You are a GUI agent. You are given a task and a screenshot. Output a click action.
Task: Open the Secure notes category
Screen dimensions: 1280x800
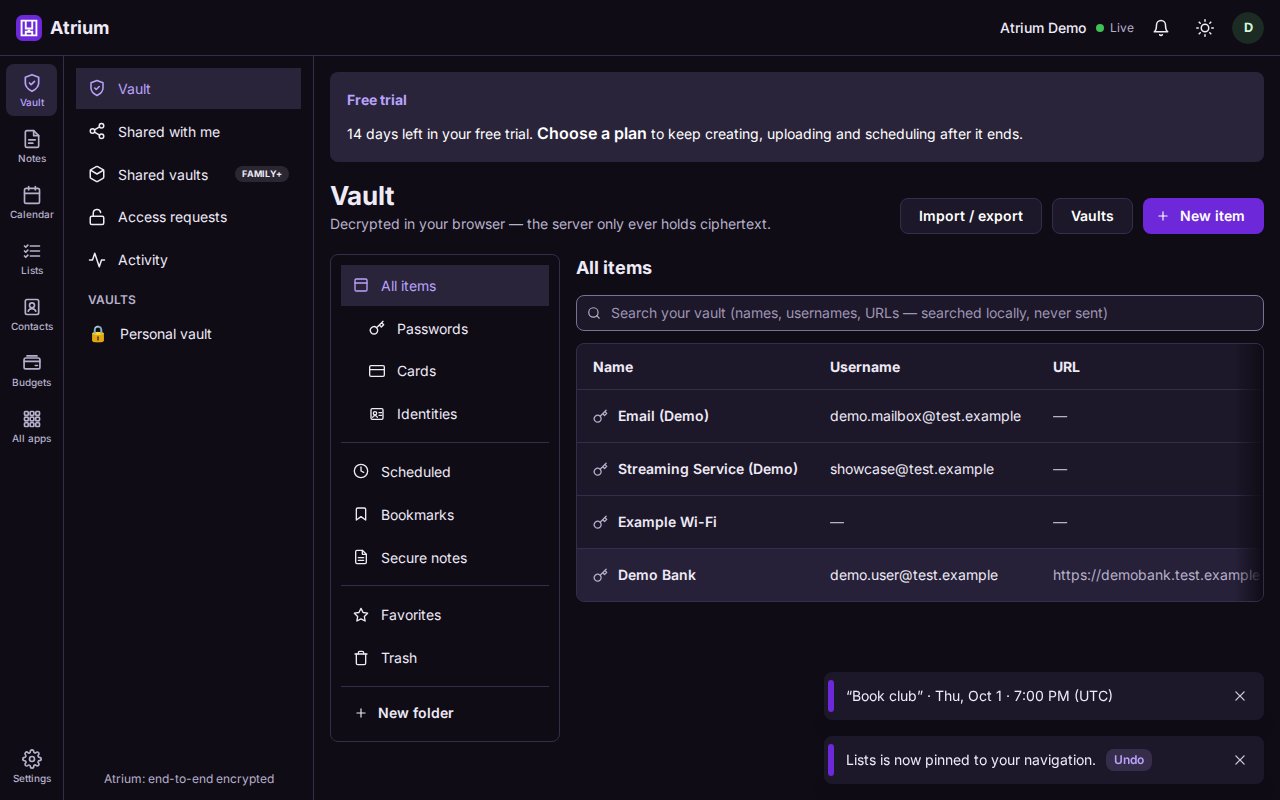(x=445, y=558)
